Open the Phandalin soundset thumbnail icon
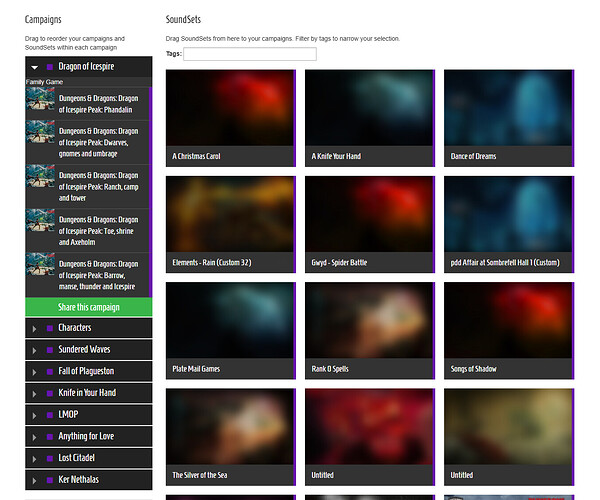 pyautogui.click(x=40, y=100)
